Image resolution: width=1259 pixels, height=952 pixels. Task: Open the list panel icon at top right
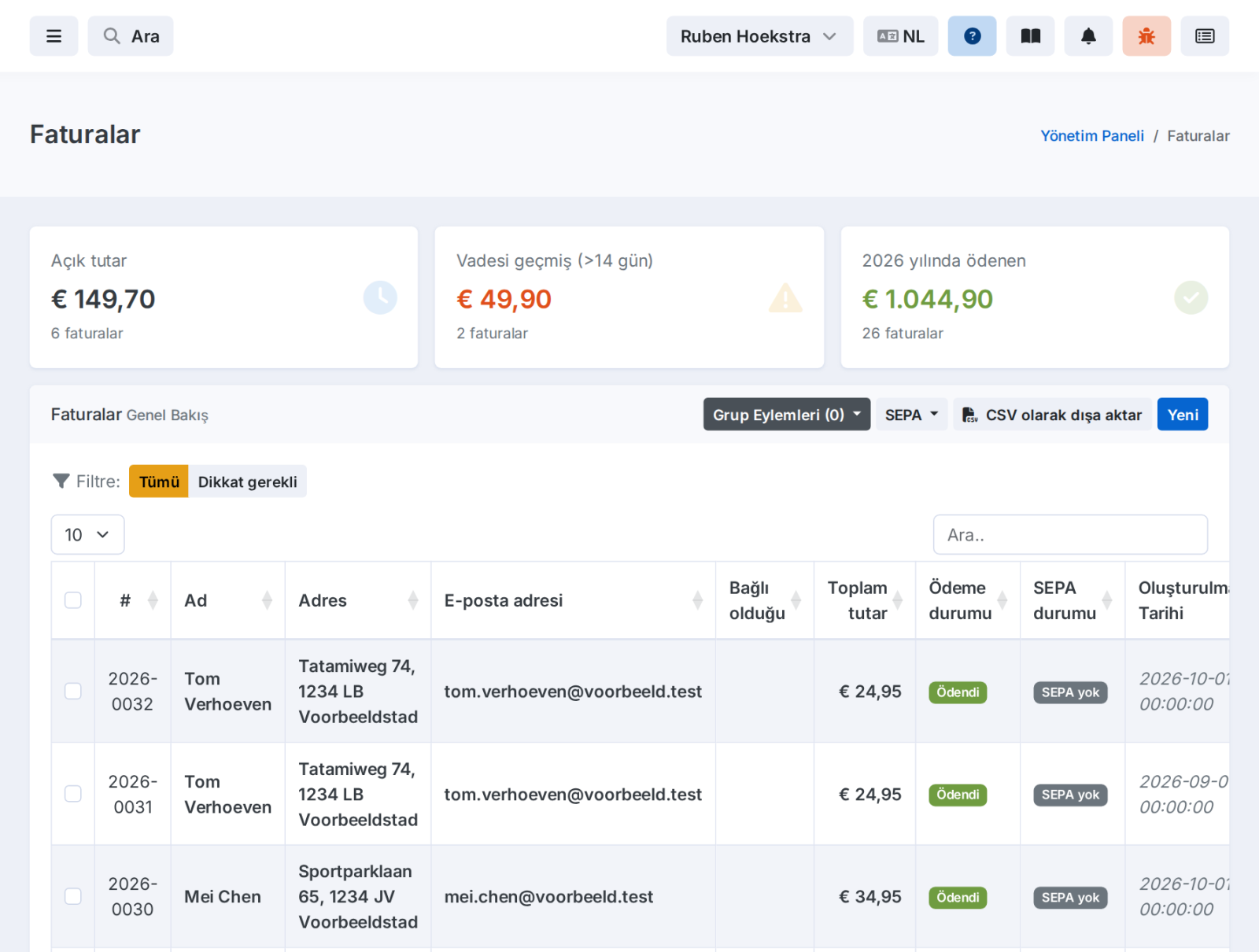coord(1205,36)
